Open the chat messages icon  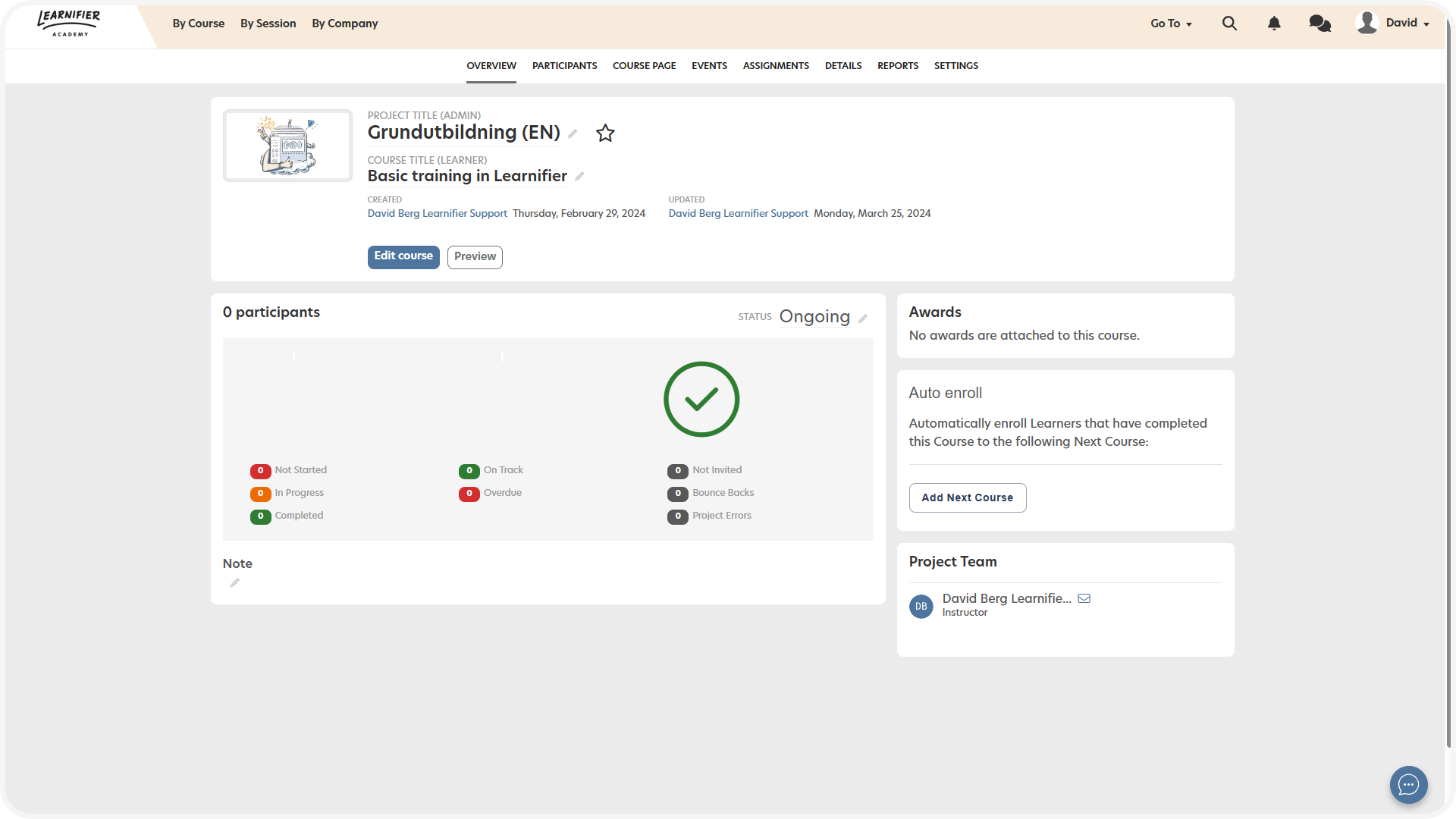click(x=1319, y=24)
